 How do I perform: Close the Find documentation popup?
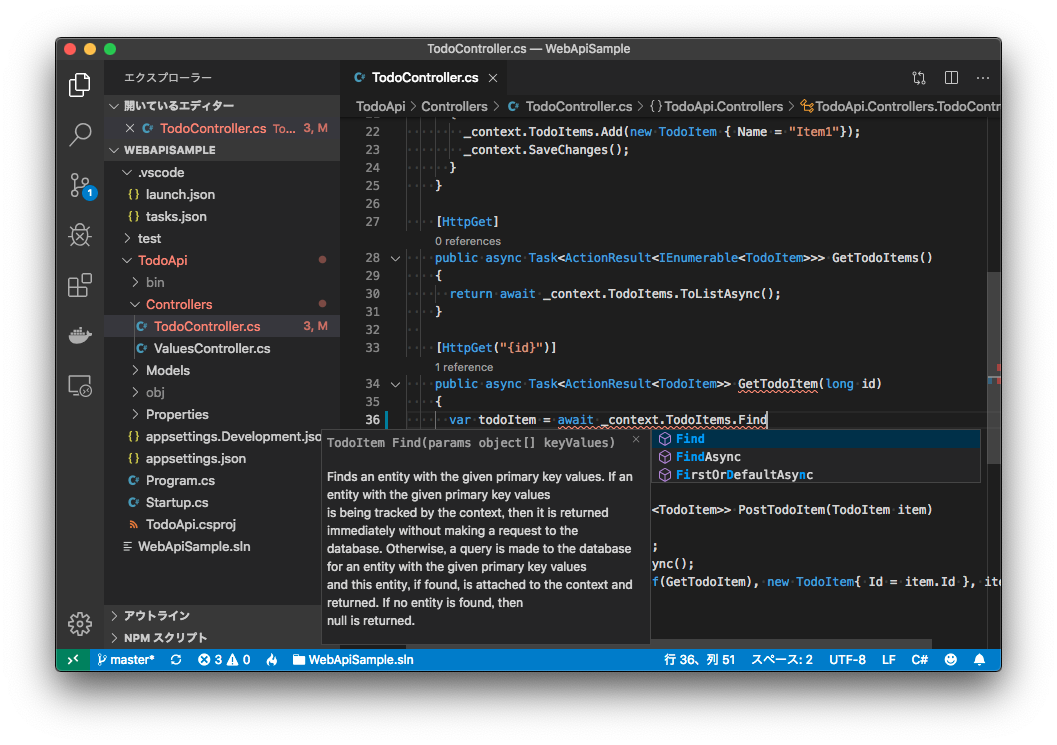tap(636, 440)
